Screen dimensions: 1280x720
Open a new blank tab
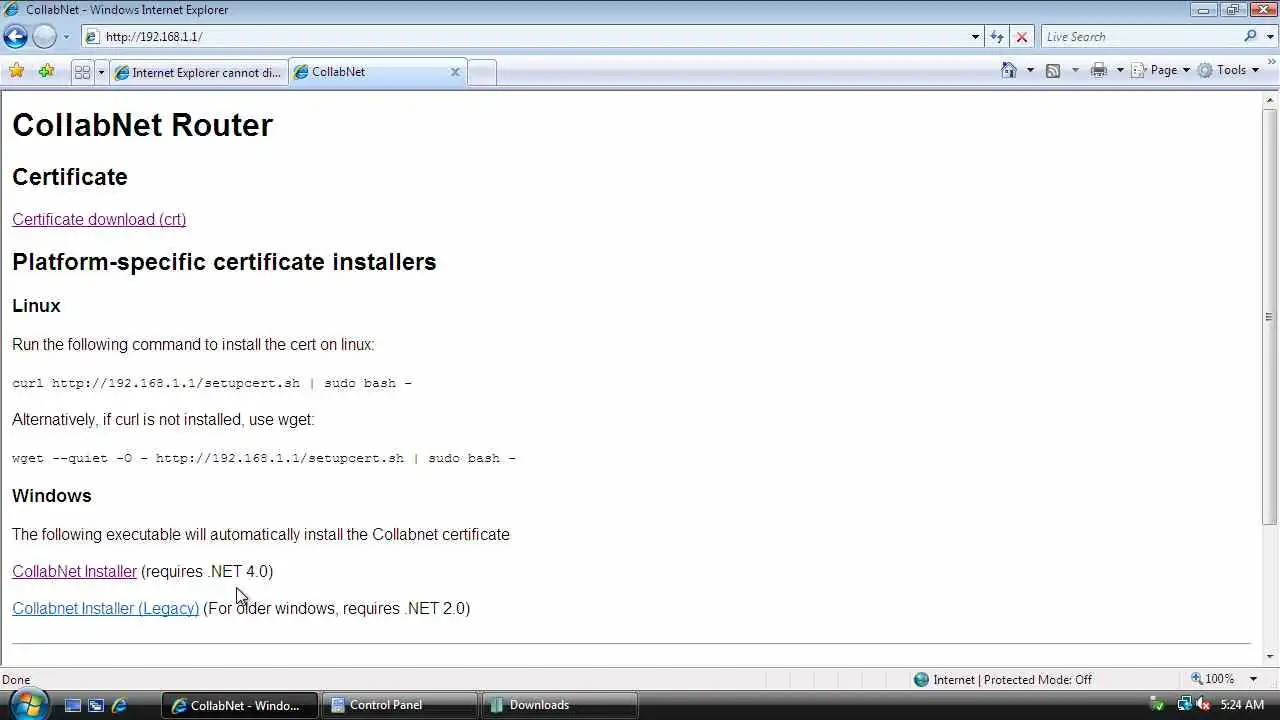pos(482,72)
